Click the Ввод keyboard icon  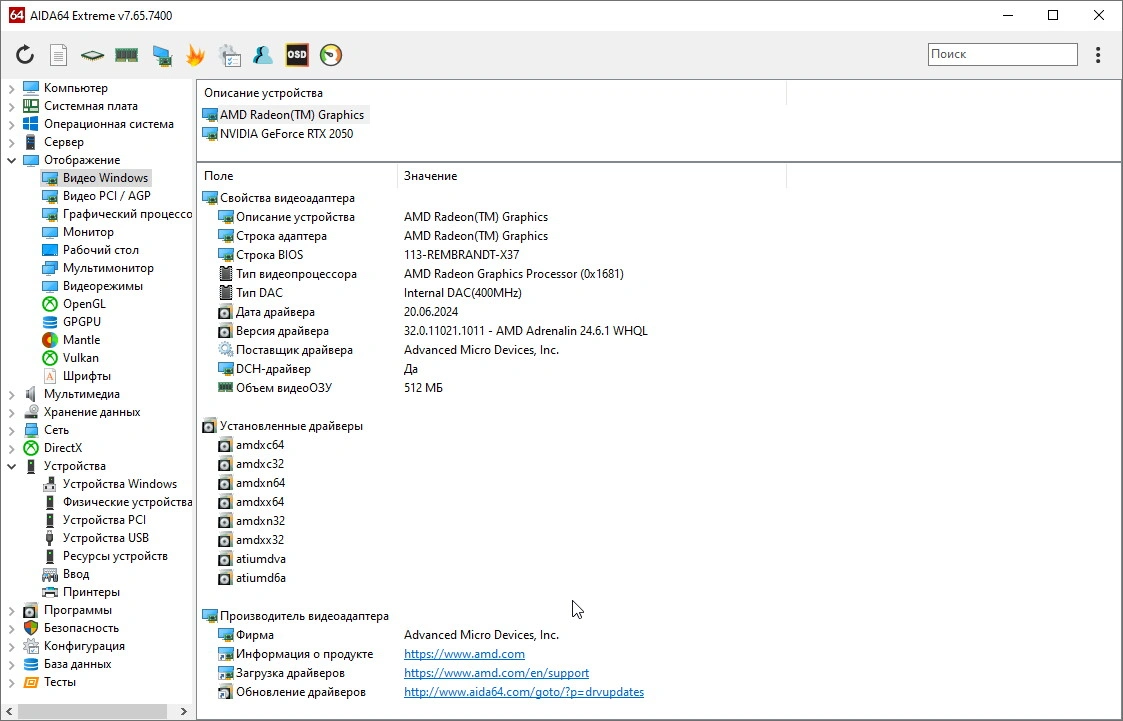pos(50,574)
